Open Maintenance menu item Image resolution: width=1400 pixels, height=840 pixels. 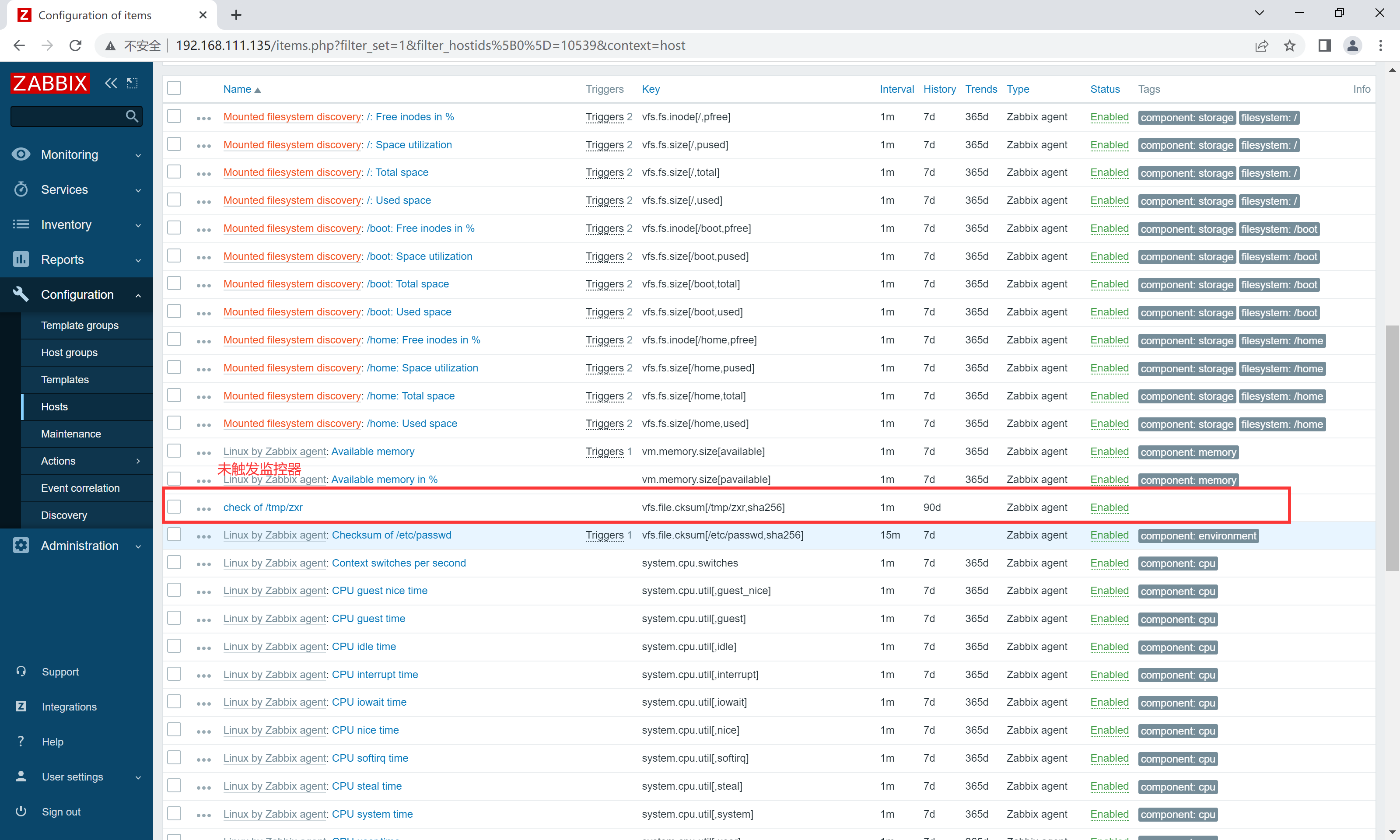pos(71,434)
